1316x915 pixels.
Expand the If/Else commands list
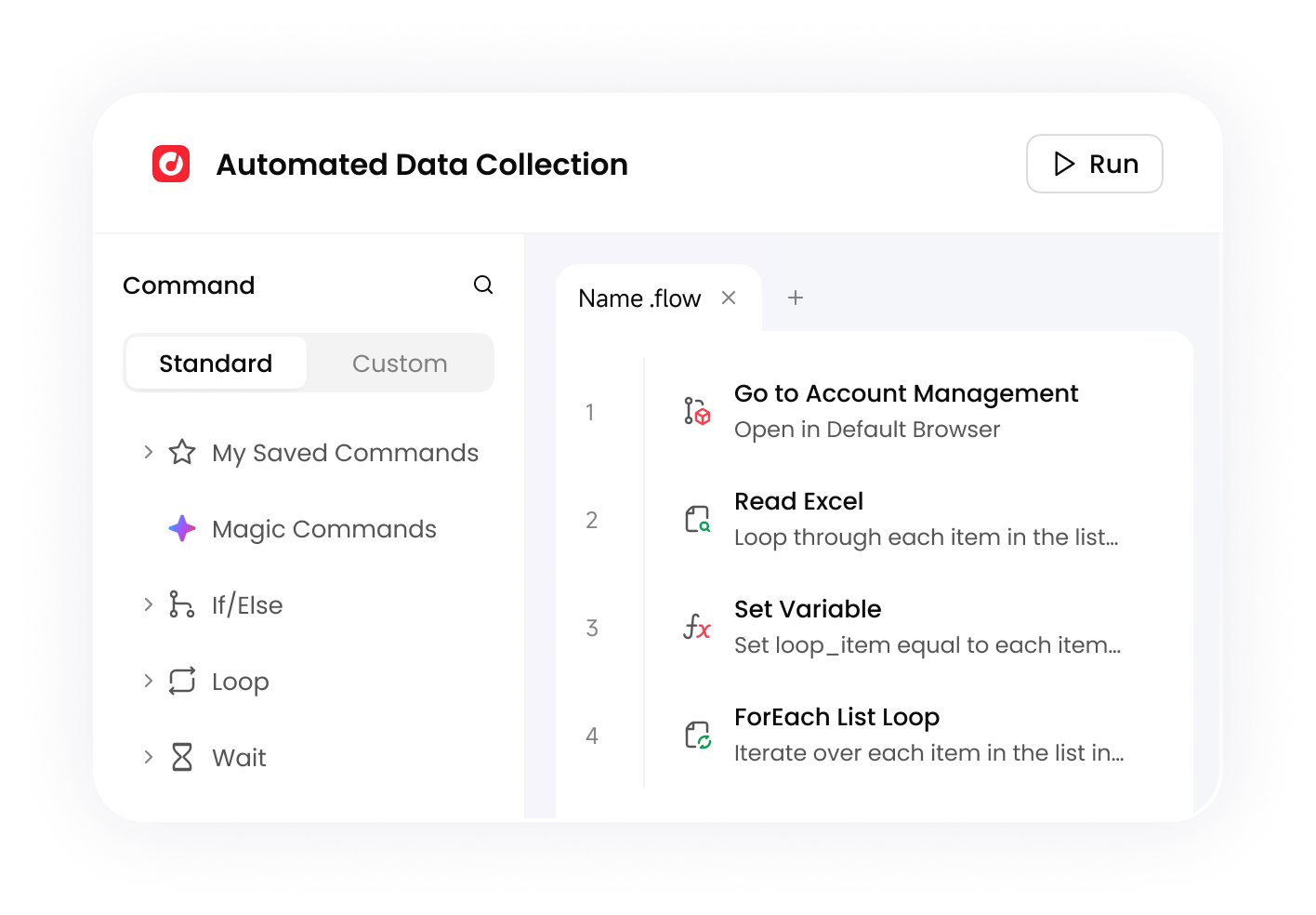click(148, 604)
